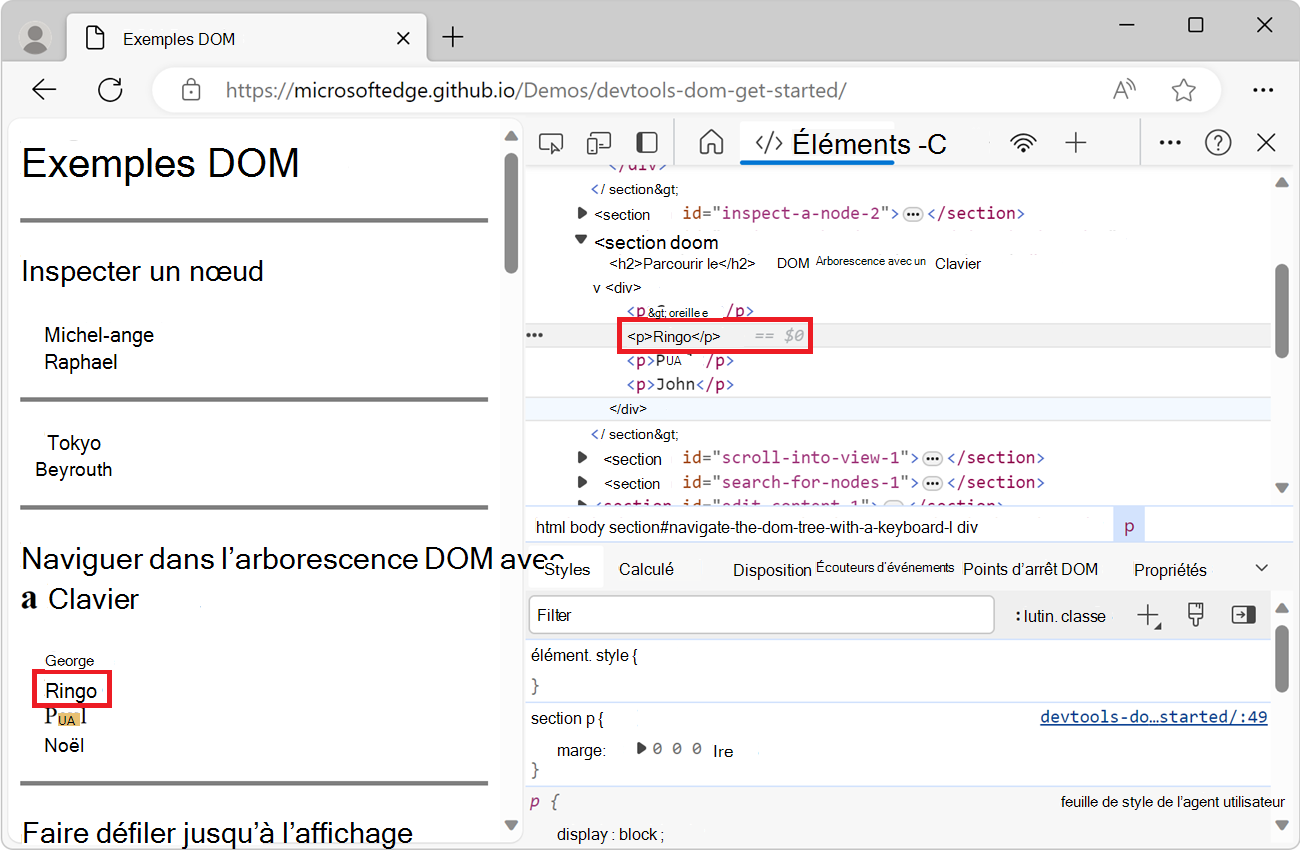Toggle device emulation mode
This screenshot has width=1300, height=850.
pos(599,143)
